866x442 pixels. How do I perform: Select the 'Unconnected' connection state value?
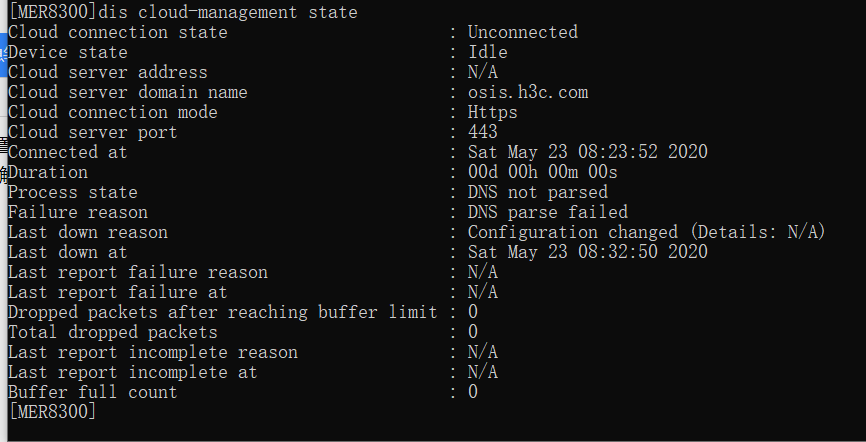(x=522, y=32)
